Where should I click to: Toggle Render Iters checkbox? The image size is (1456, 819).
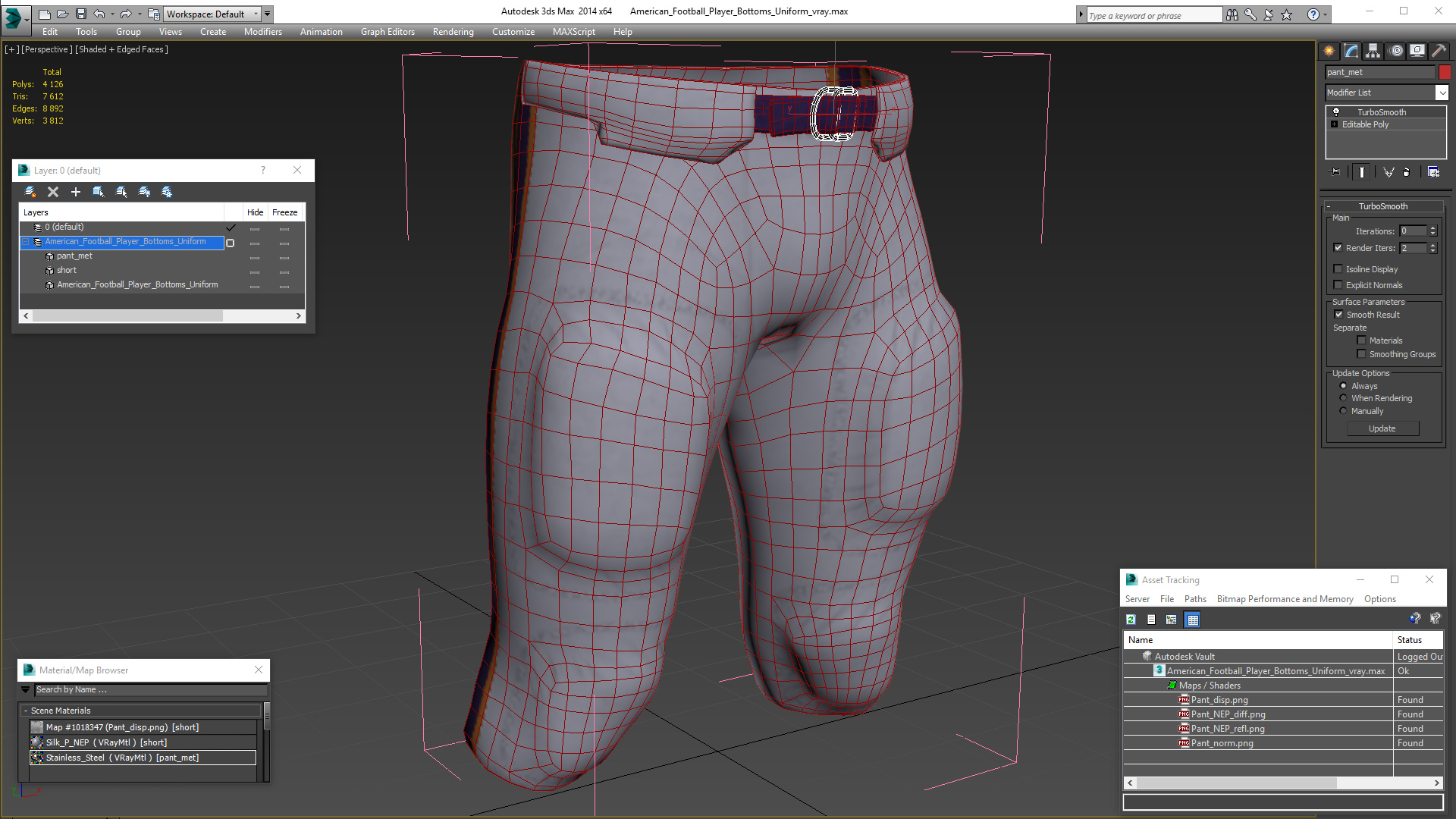1338,248
